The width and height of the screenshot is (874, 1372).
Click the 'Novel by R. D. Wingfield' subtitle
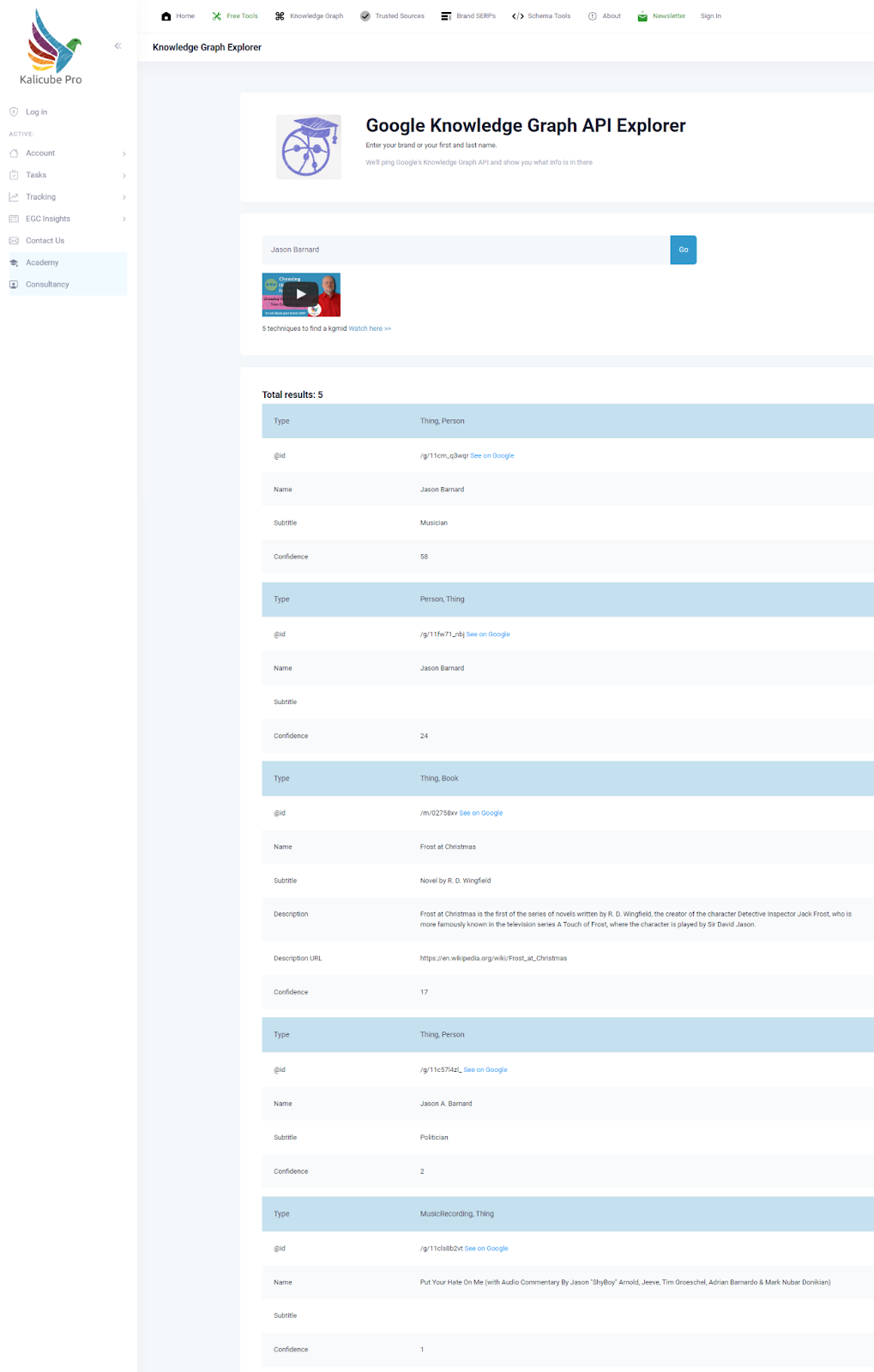[455, 881]
